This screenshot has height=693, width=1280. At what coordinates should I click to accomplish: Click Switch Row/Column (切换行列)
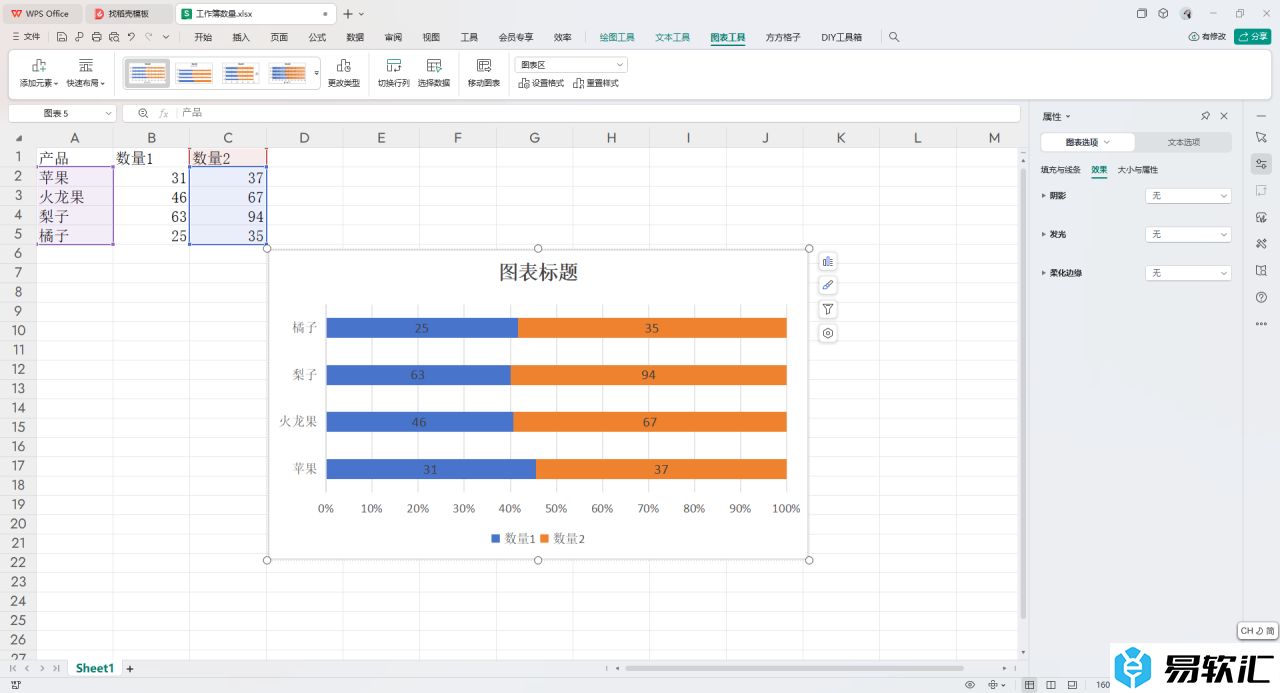coord(393,72)
